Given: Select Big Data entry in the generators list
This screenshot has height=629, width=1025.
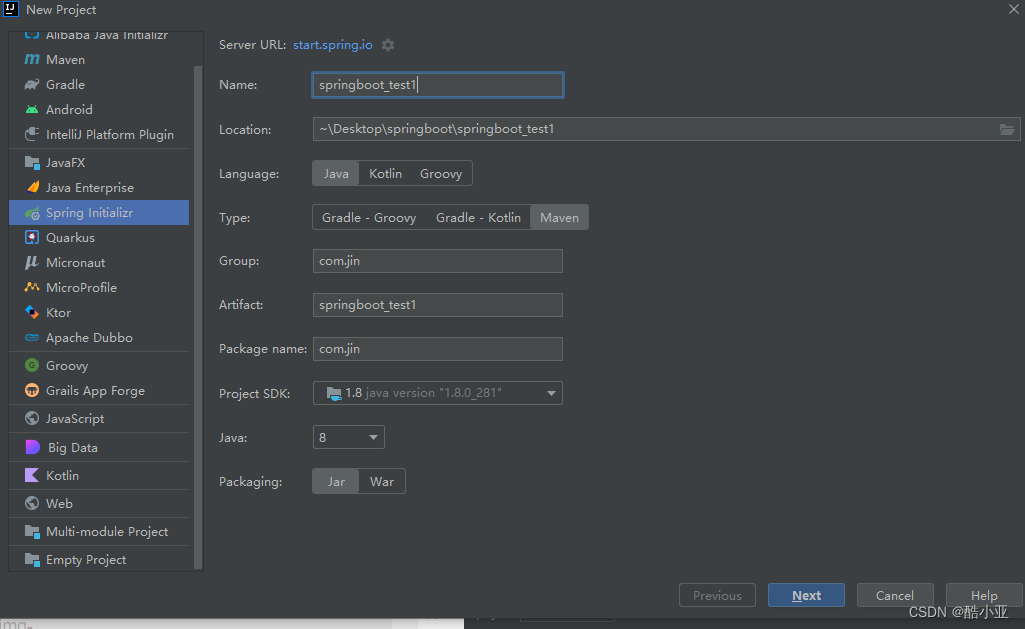Looking at the screenshot, I should pyautogui.click(x=99, y=447).
